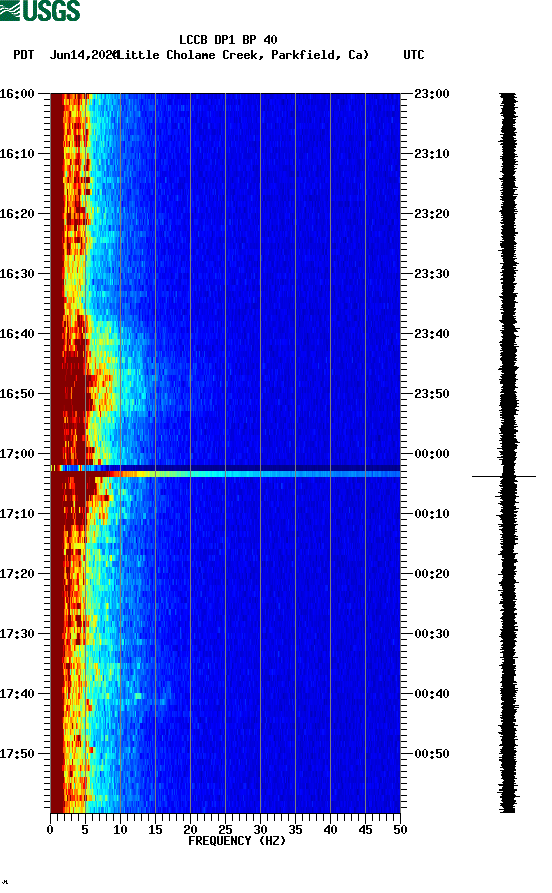Click the USGS logo
552x893 pixels.
(x=40, y=10)
